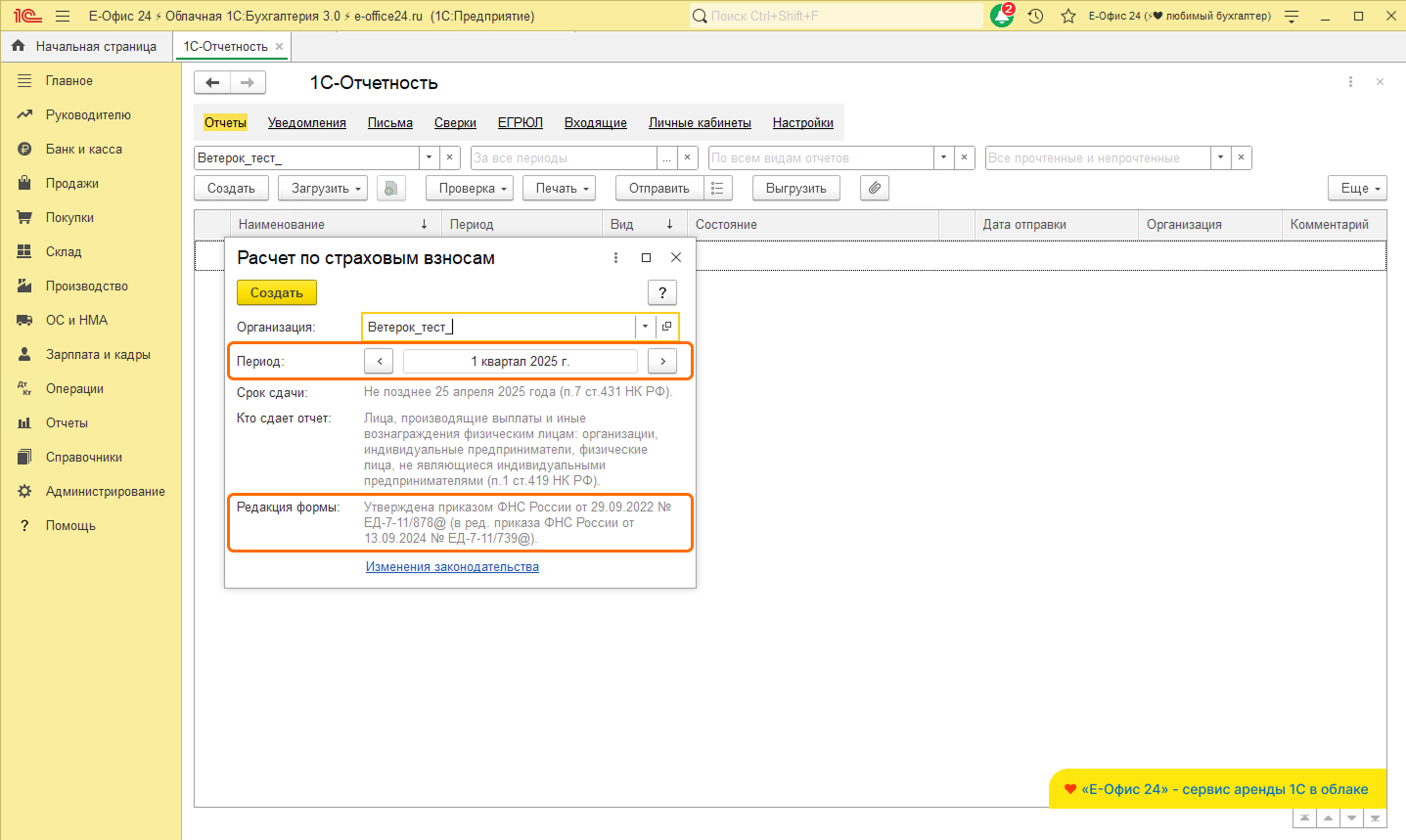This screenshot has height=840, width=1406.
Task: Expand Все прочтенные и непрочтенные dropdown
Action: tap(1220, 157)
